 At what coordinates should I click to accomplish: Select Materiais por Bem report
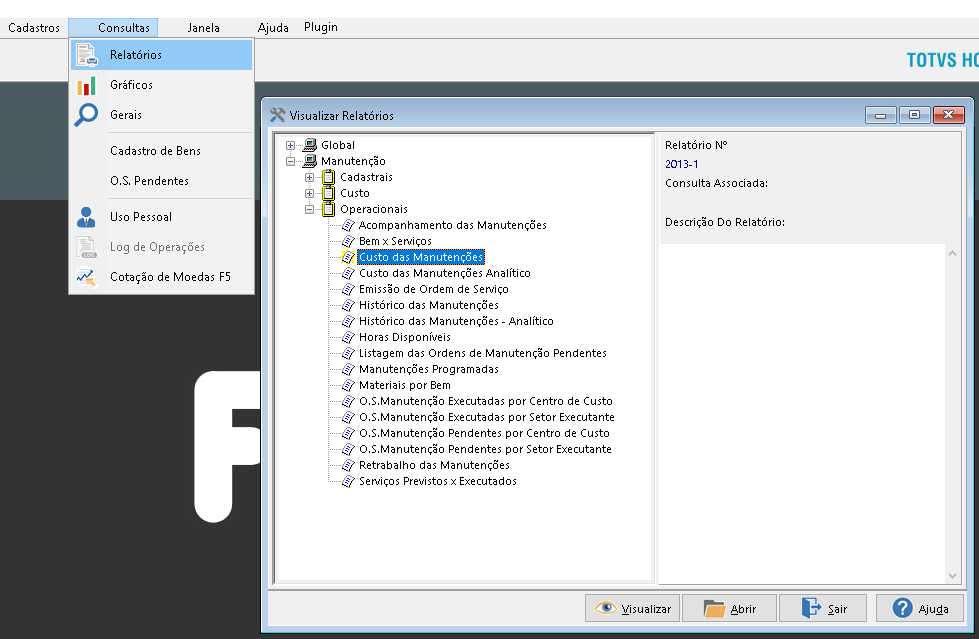404,385
